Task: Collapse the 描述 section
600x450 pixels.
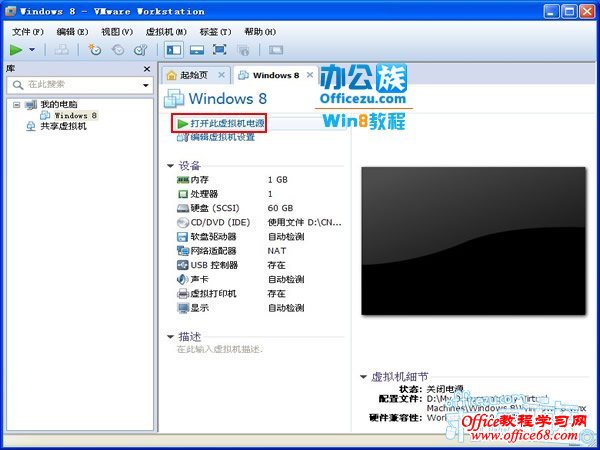Action: coord(170,337)
